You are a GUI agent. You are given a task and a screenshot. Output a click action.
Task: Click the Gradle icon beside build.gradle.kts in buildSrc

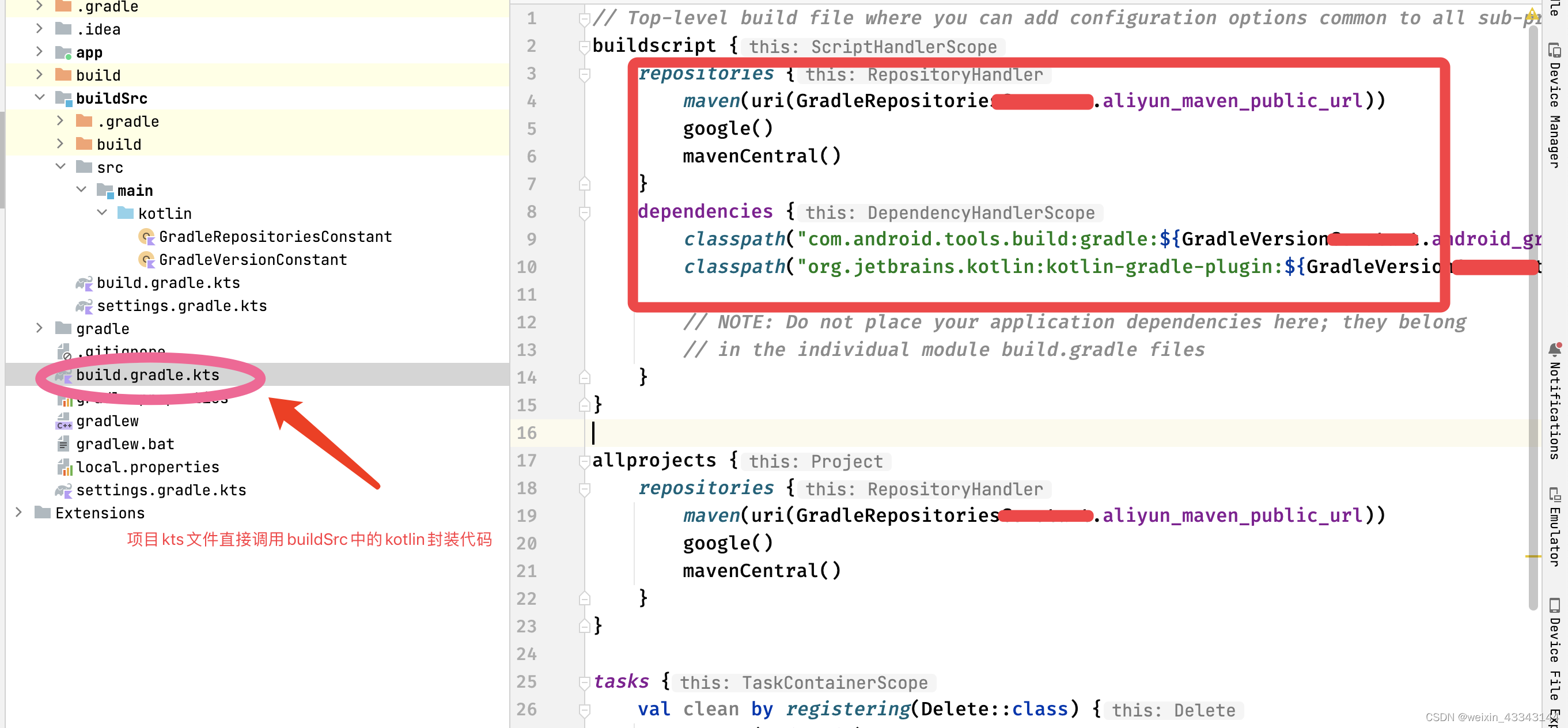[85, 282]
